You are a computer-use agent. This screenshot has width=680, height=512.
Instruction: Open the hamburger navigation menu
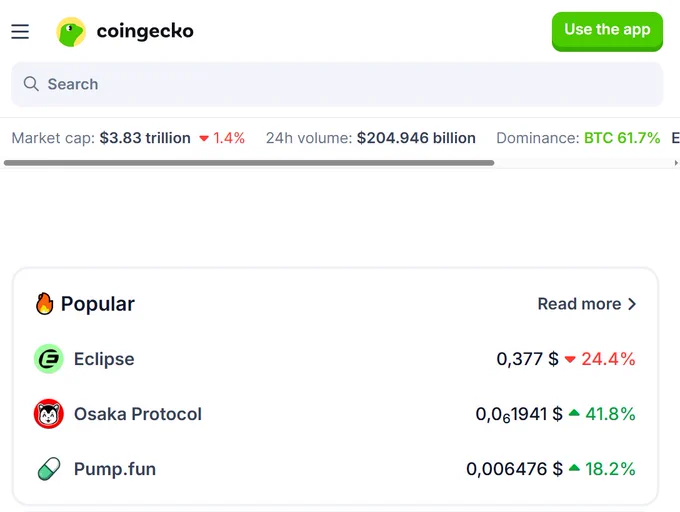(20, 32)
